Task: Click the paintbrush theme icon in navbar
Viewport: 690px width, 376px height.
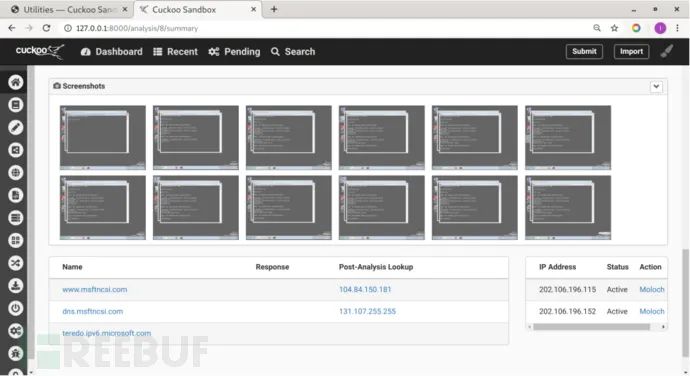Action: click(x=667, y=51)
